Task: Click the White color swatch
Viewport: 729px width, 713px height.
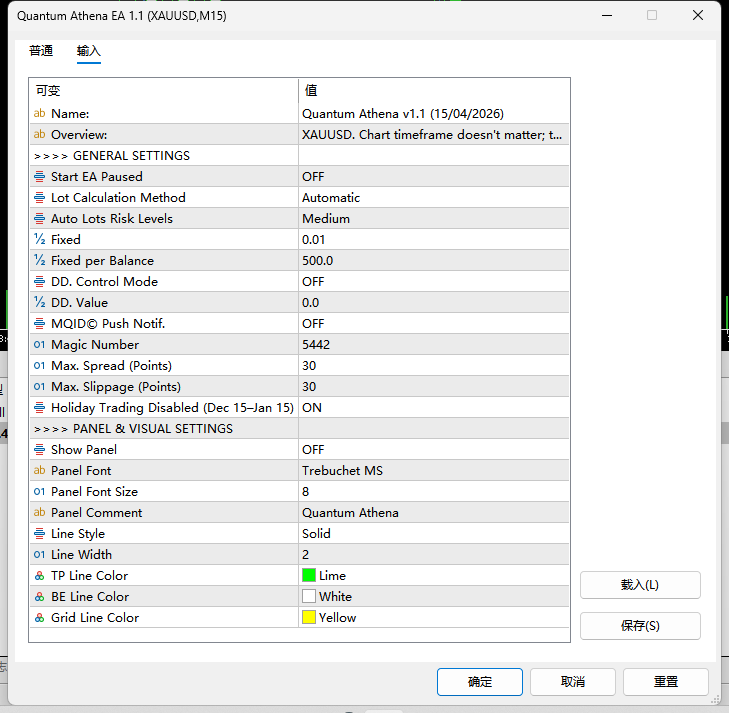Action: point(309,596)
